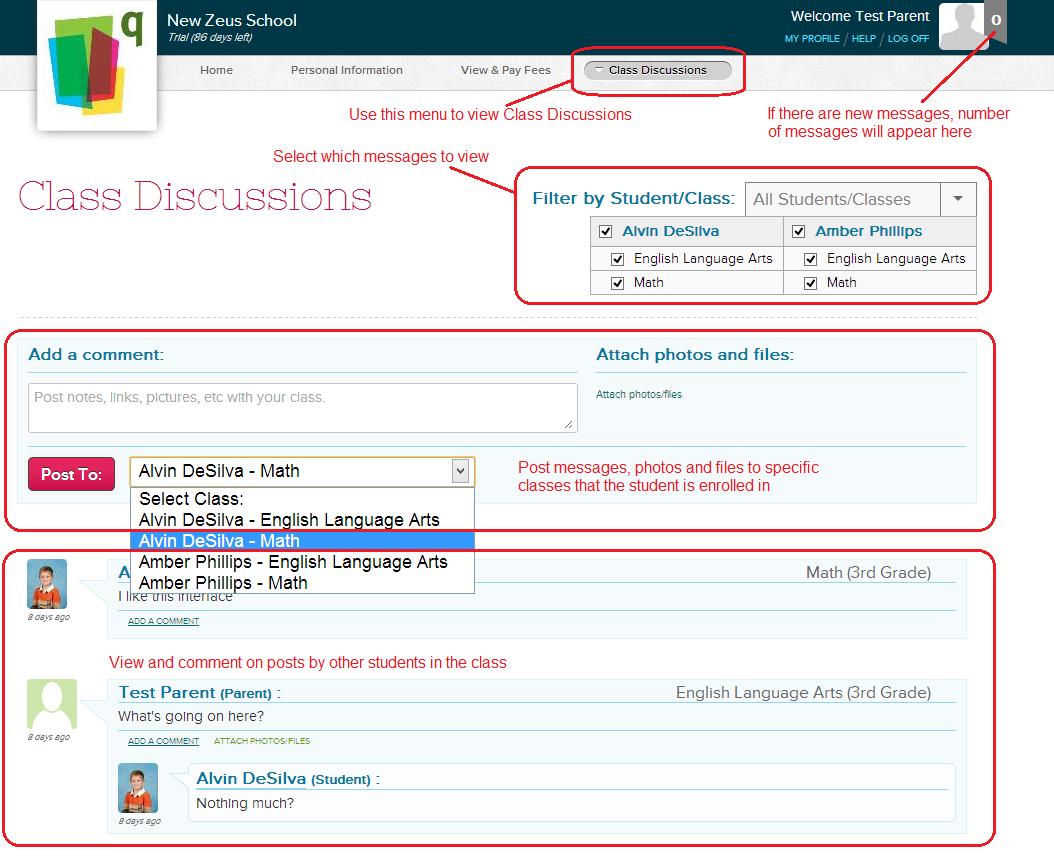Open the All Students/Classes filter dropdown
Image resolution: width=1054 pixels, height=862 pixels.
coord(958,199)
